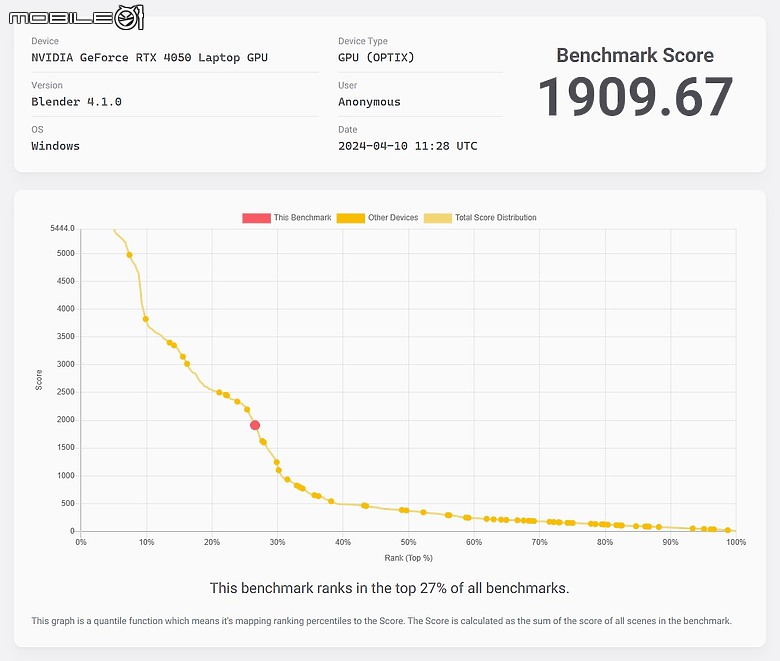Click the 100% x-axis label
This screenshot has width=780, height=661.
pyautogui.click(x=736, y=542)
